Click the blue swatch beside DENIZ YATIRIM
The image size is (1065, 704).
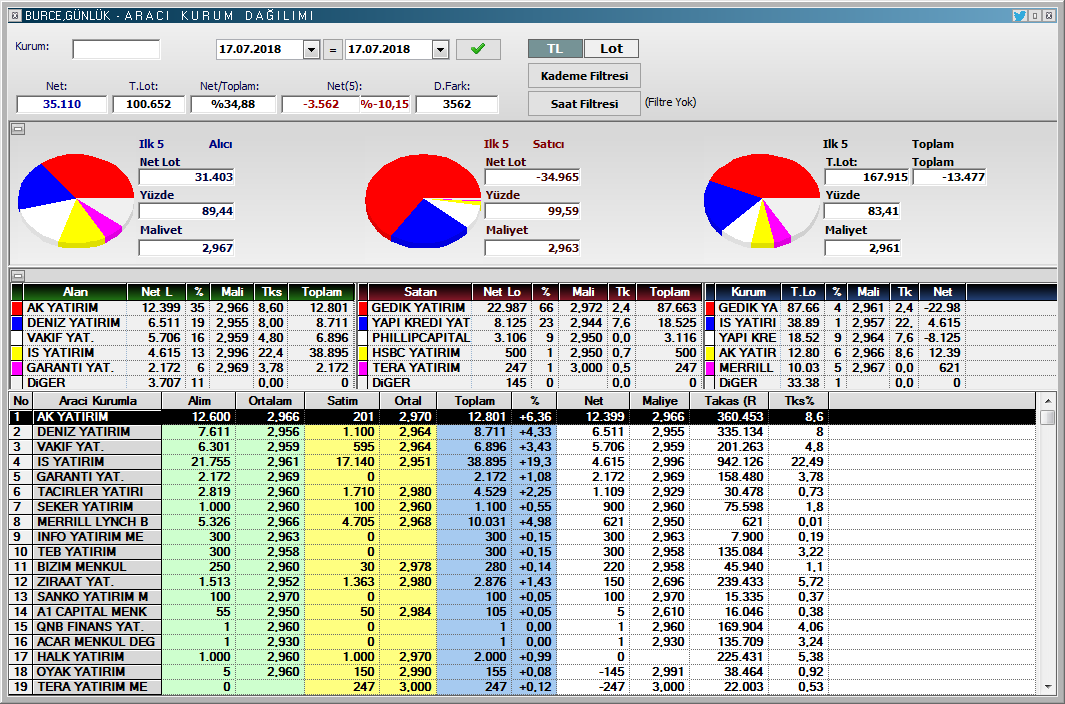click(x=18, y=323)
